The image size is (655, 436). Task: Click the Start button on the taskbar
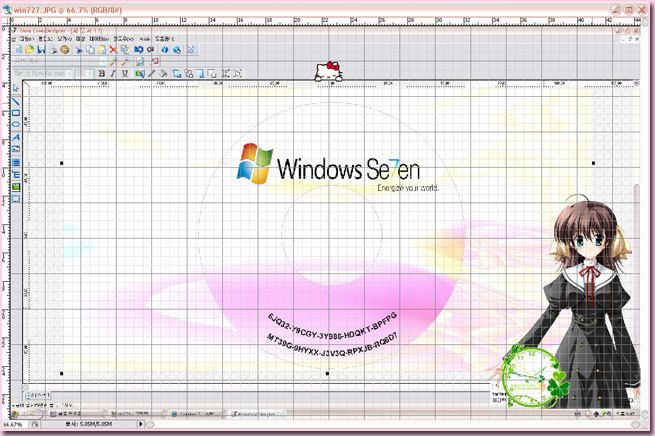(x=27, y=414)
